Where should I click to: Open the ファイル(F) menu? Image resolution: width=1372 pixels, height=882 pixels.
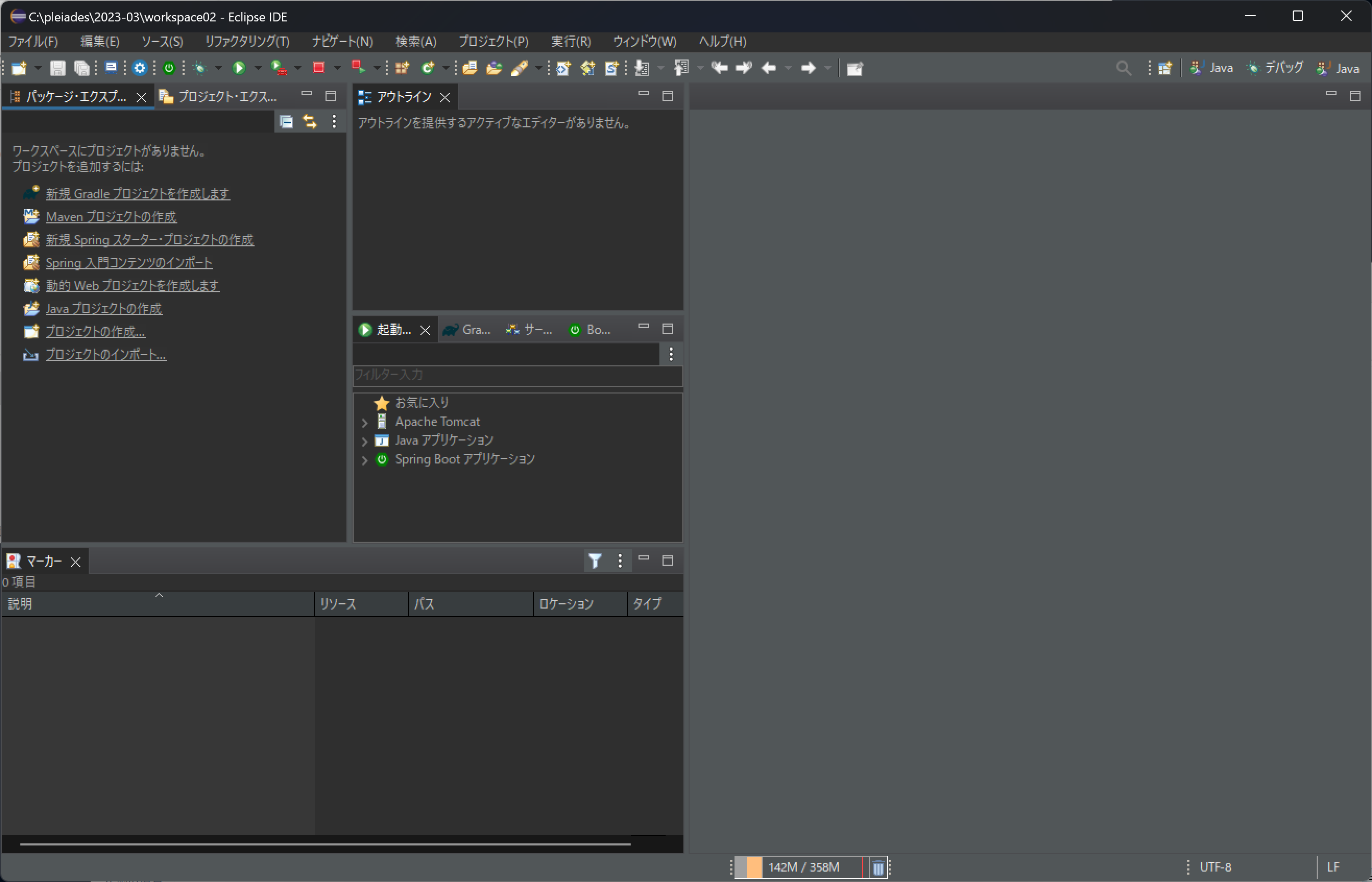tap(33, 41)
